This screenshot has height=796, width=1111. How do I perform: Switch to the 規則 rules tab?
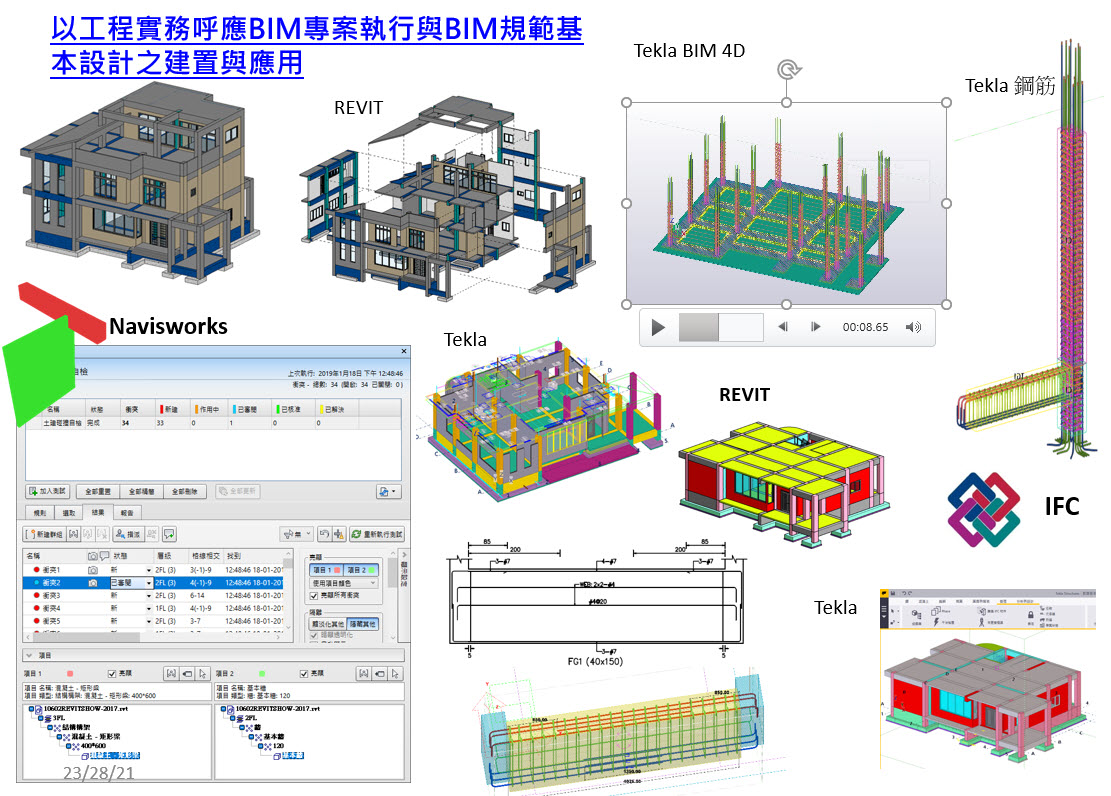click(x=40, y=512)
